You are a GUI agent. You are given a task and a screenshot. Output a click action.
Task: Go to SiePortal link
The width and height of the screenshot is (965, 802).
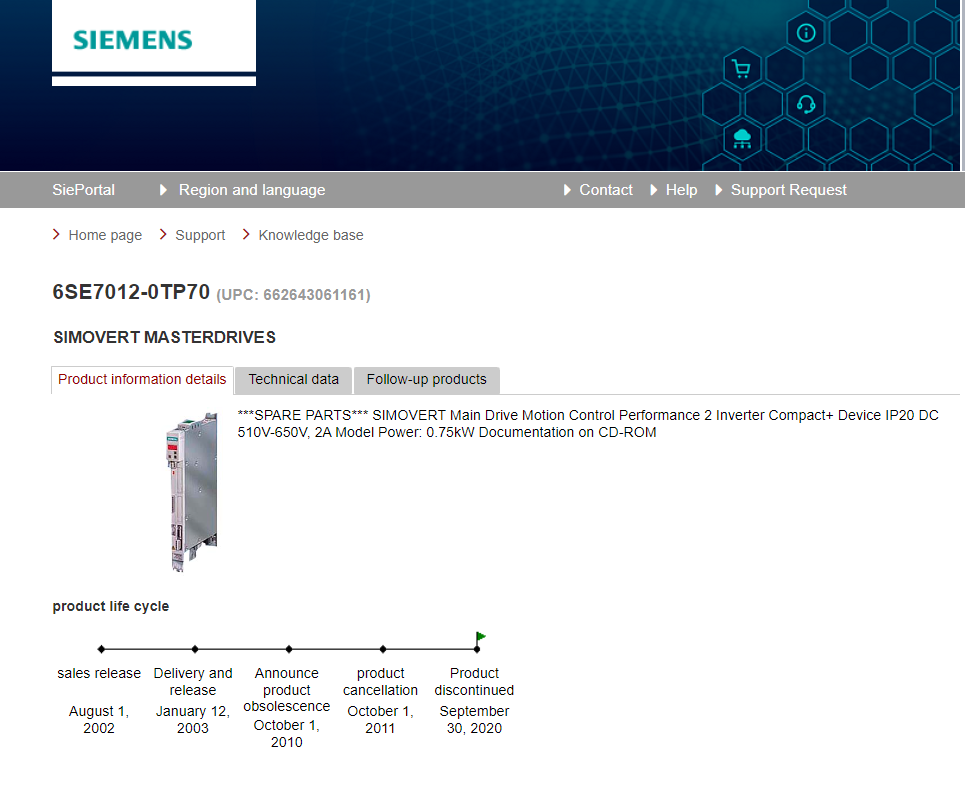tap(83, 190)
